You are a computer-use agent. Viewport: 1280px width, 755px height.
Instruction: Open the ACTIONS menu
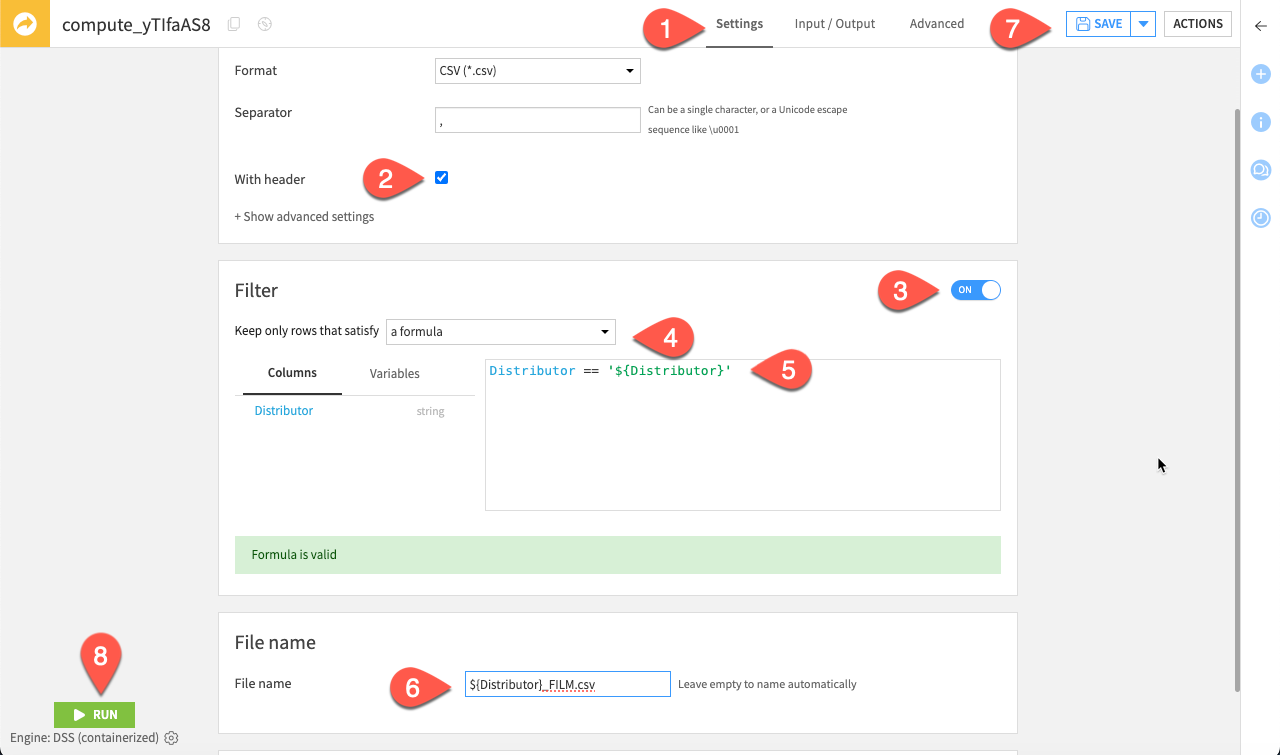1197,23
